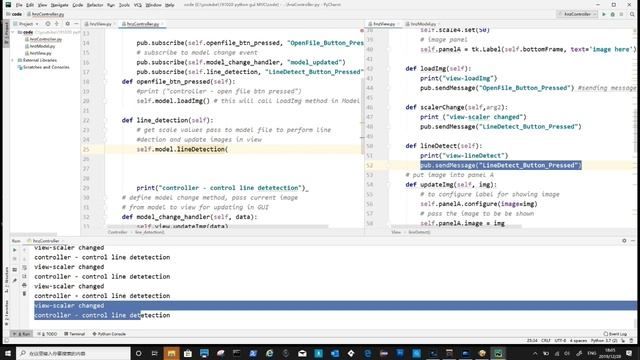
Task: Click the up-the-stack-trace arrow in Run panel
Action: click(x=24, y=250)
